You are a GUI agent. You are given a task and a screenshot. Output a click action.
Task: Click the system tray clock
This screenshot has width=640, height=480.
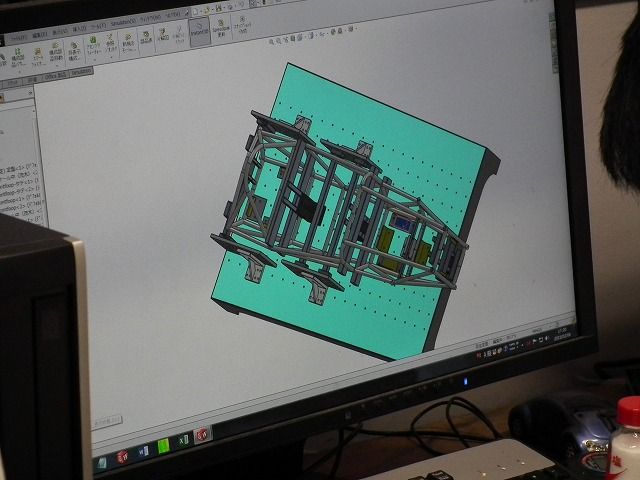[x=563, y=333]
